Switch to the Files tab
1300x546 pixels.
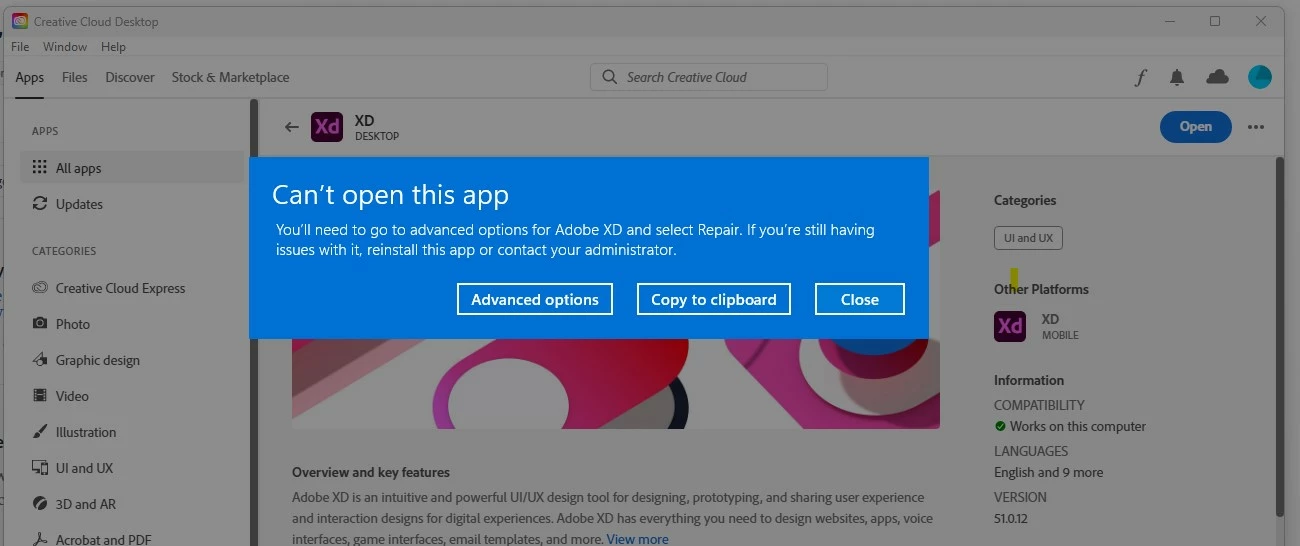click(75, 77)
